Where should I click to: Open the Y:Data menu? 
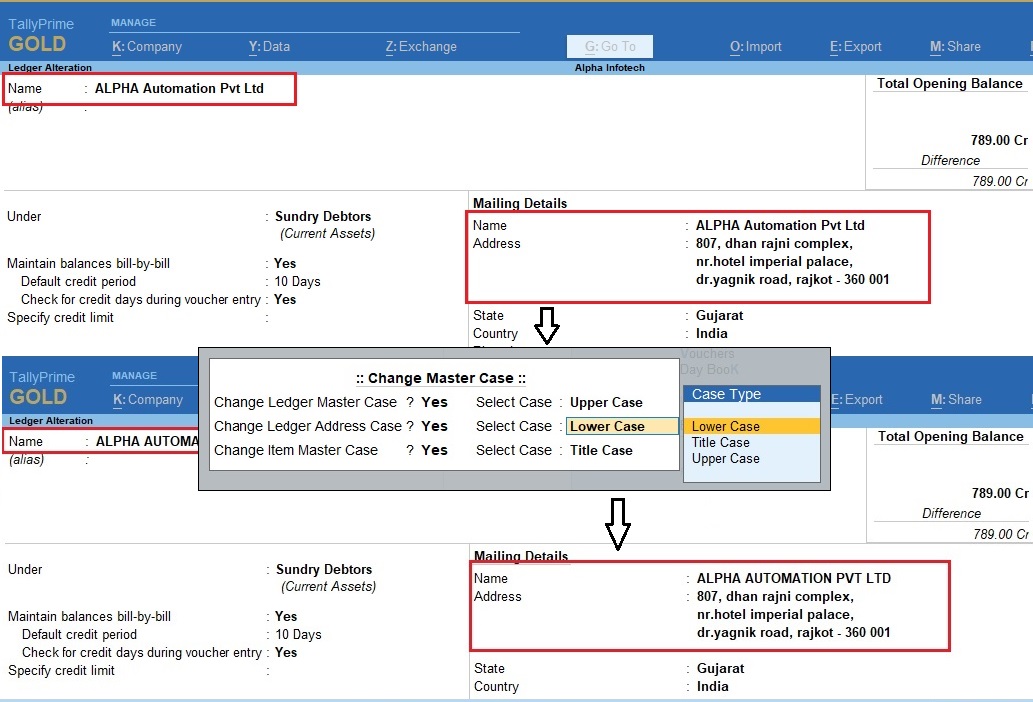(269, 46)
